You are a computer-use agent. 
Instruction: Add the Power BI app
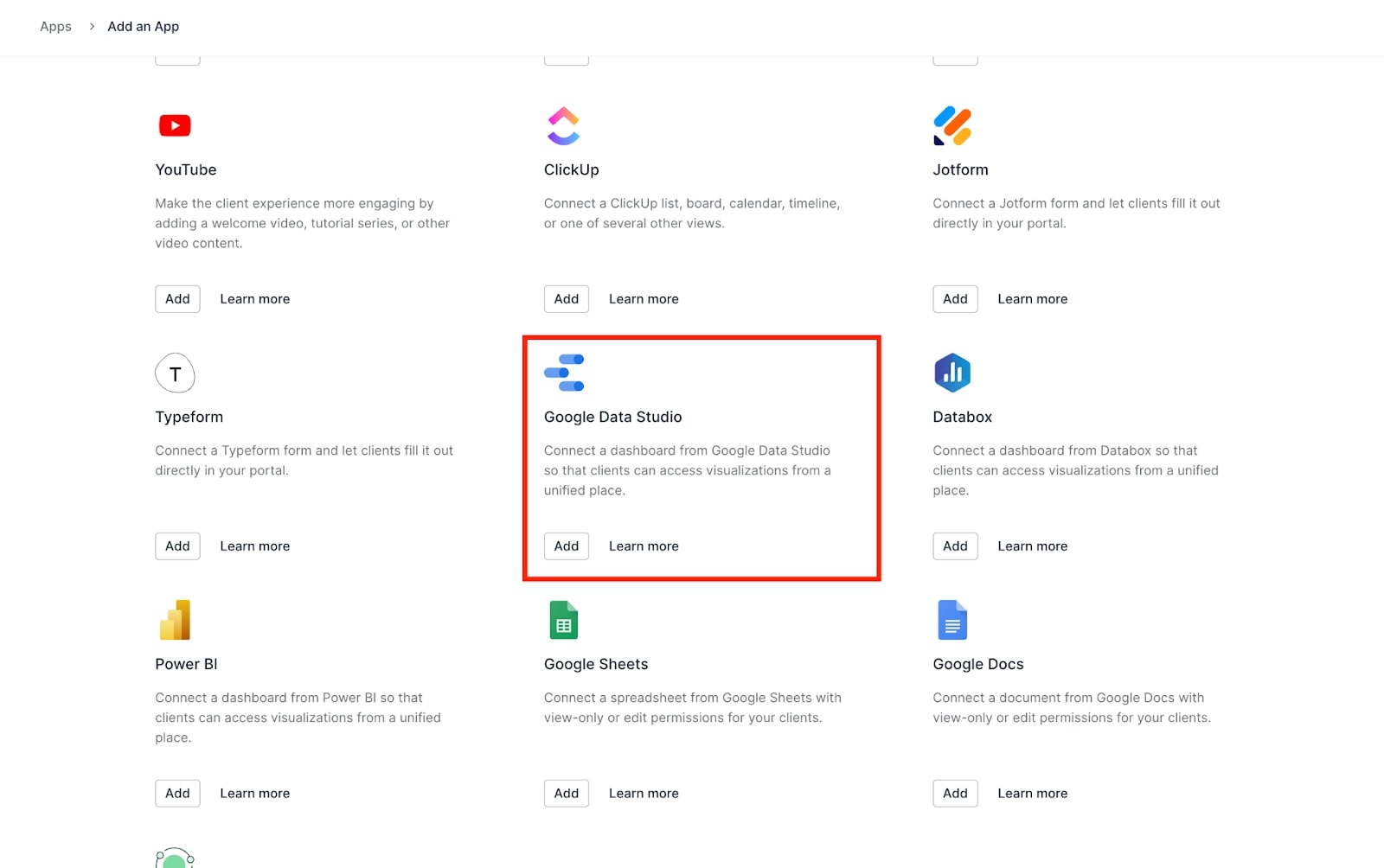177,794
